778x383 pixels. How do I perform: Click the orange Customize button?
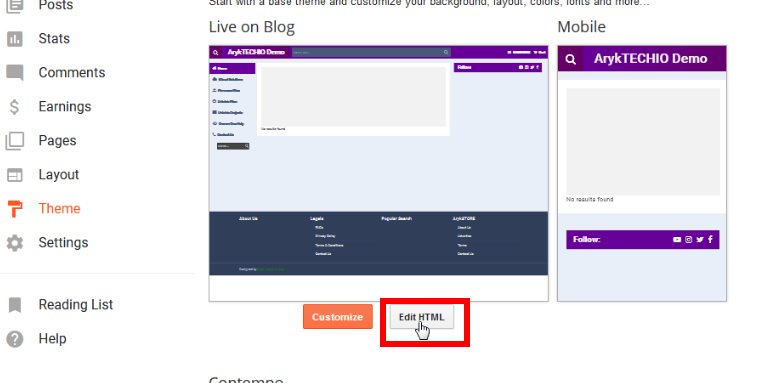point(338,317)
